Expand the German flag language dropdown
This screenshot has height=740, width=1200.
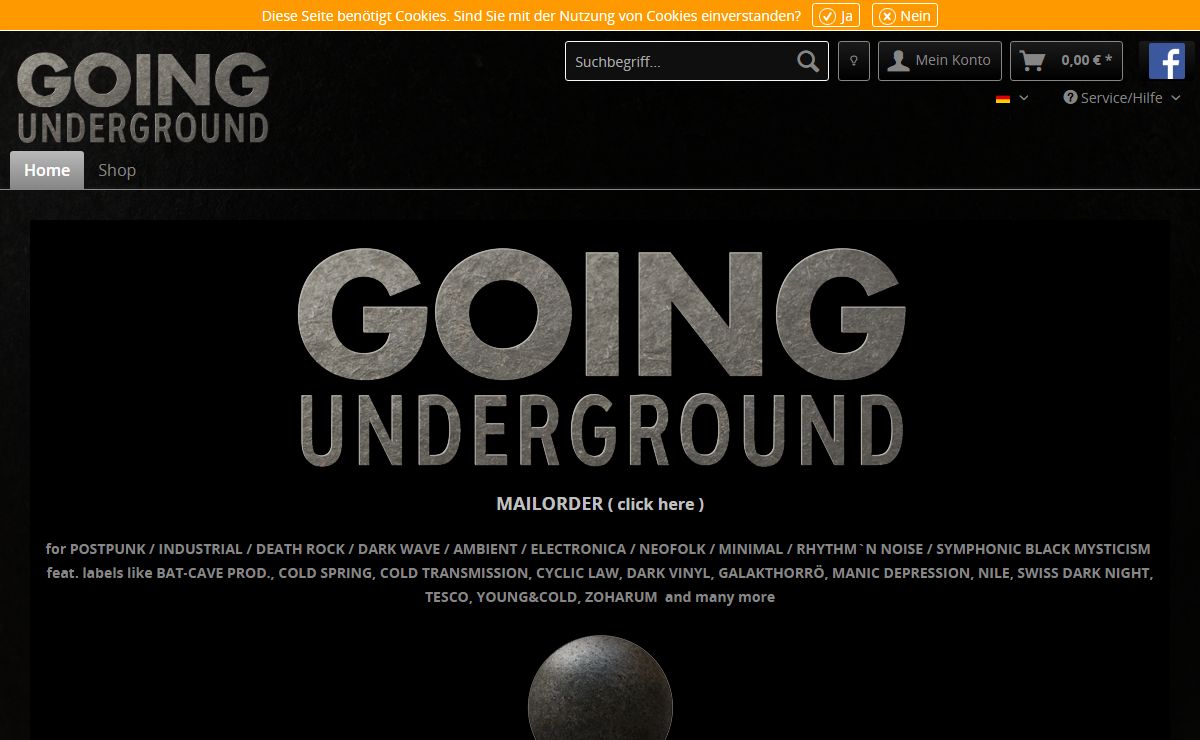point(1012,98)
